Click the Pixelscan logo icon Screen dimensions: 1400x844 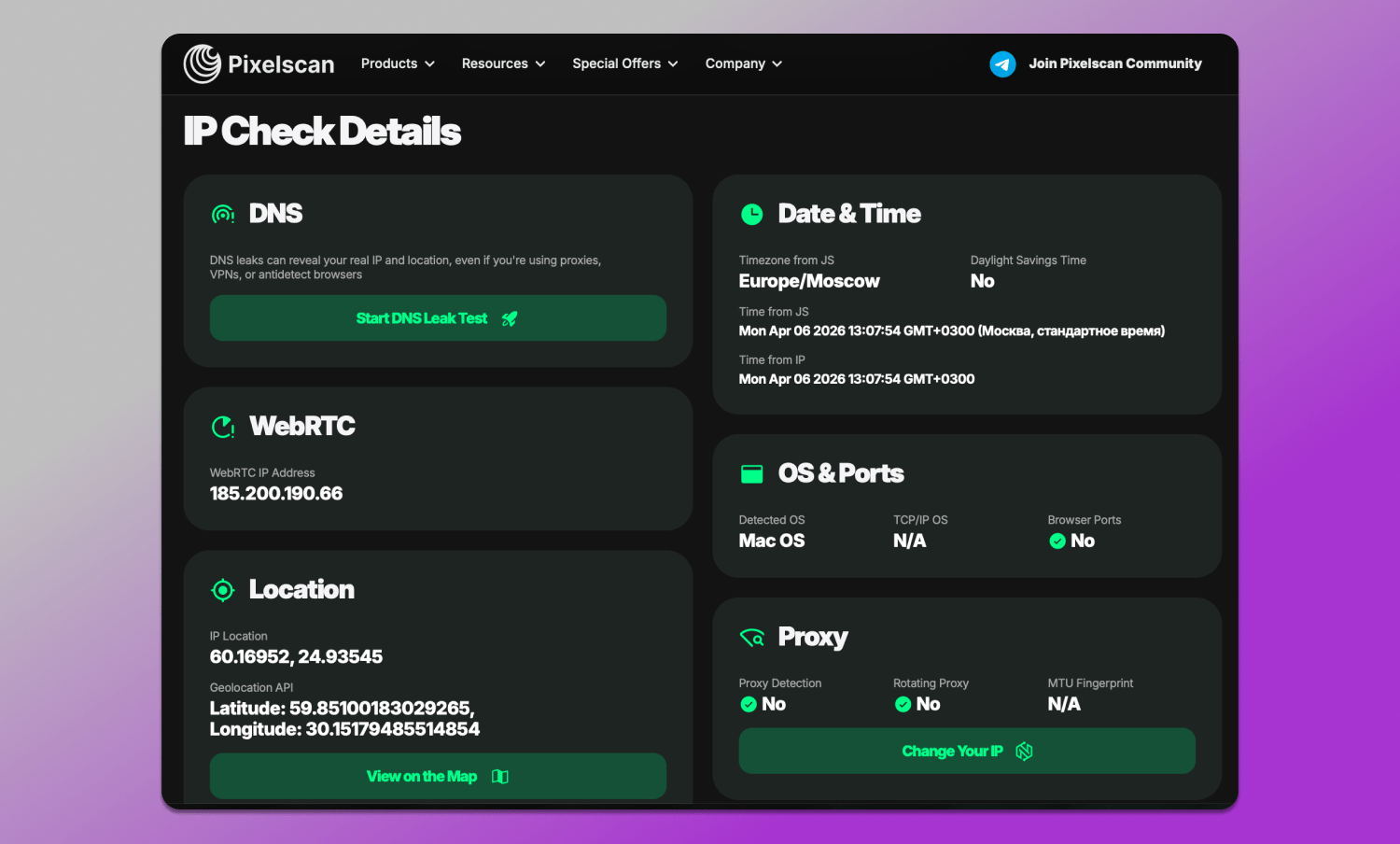click(x=202, y=63)
